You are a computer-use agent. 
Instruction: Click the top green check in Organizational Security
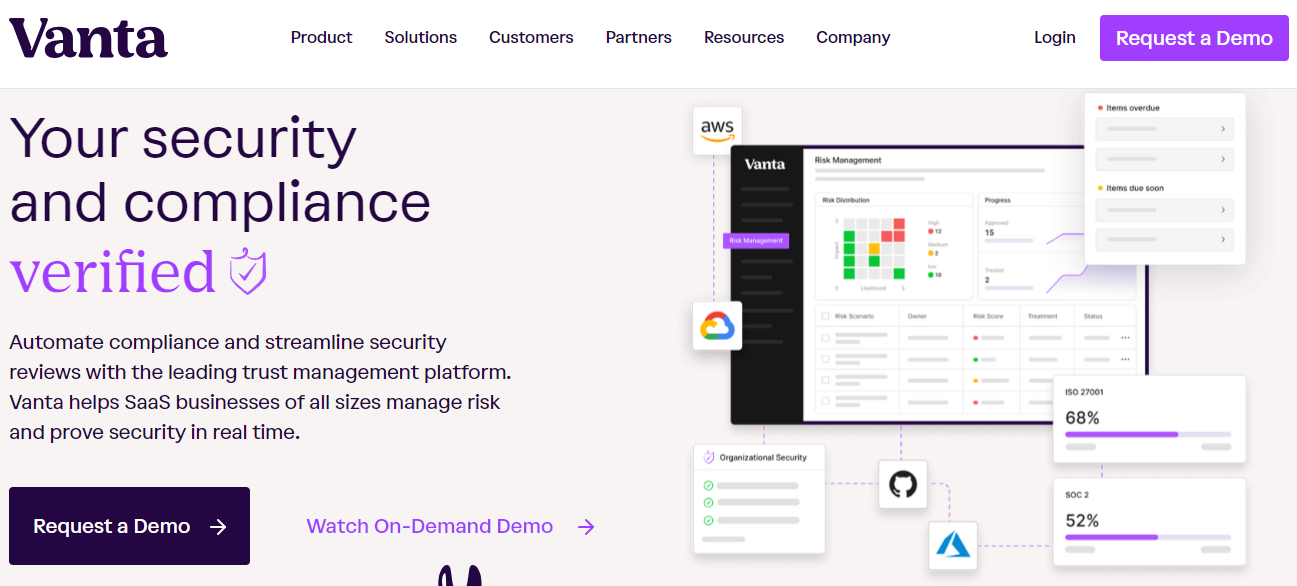[708, 486]
